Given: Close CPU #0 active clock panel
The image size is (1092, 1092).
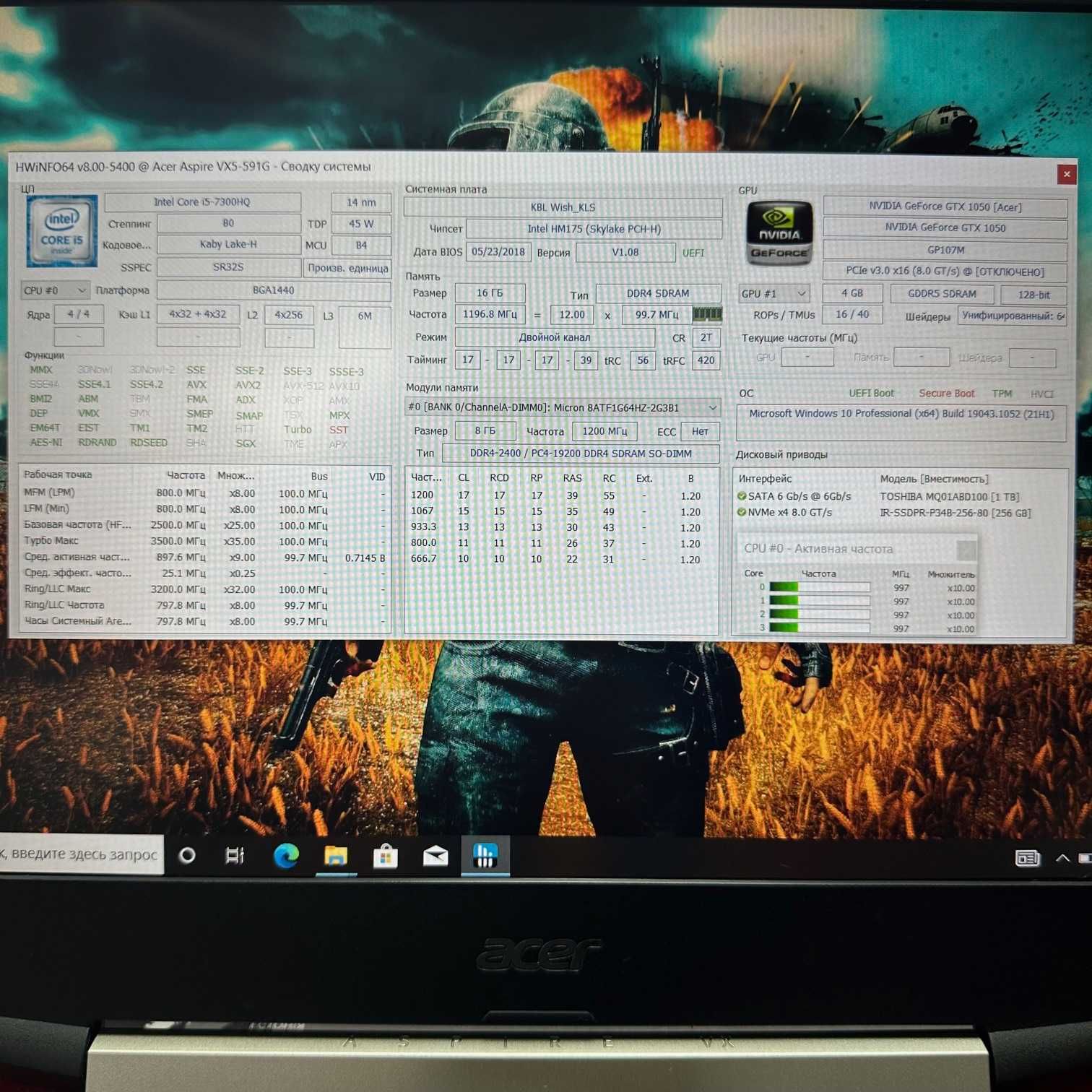Looking at the screenshot, I should point(966,550).
